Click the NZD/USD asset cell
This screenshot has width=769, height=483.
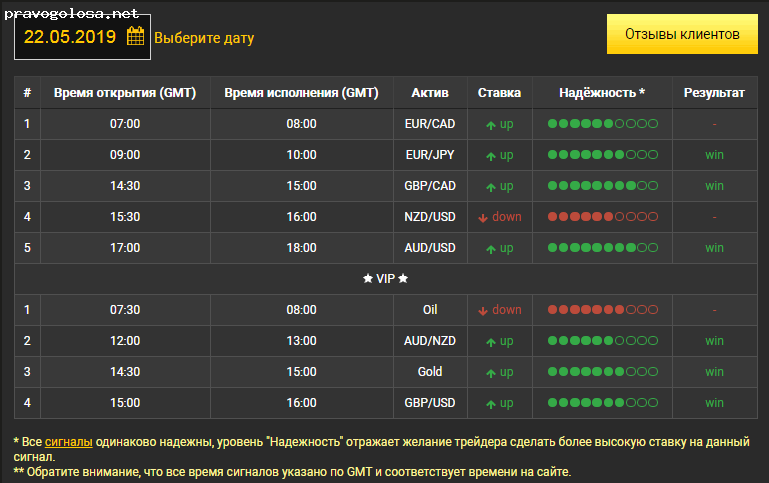coord(430,216)
